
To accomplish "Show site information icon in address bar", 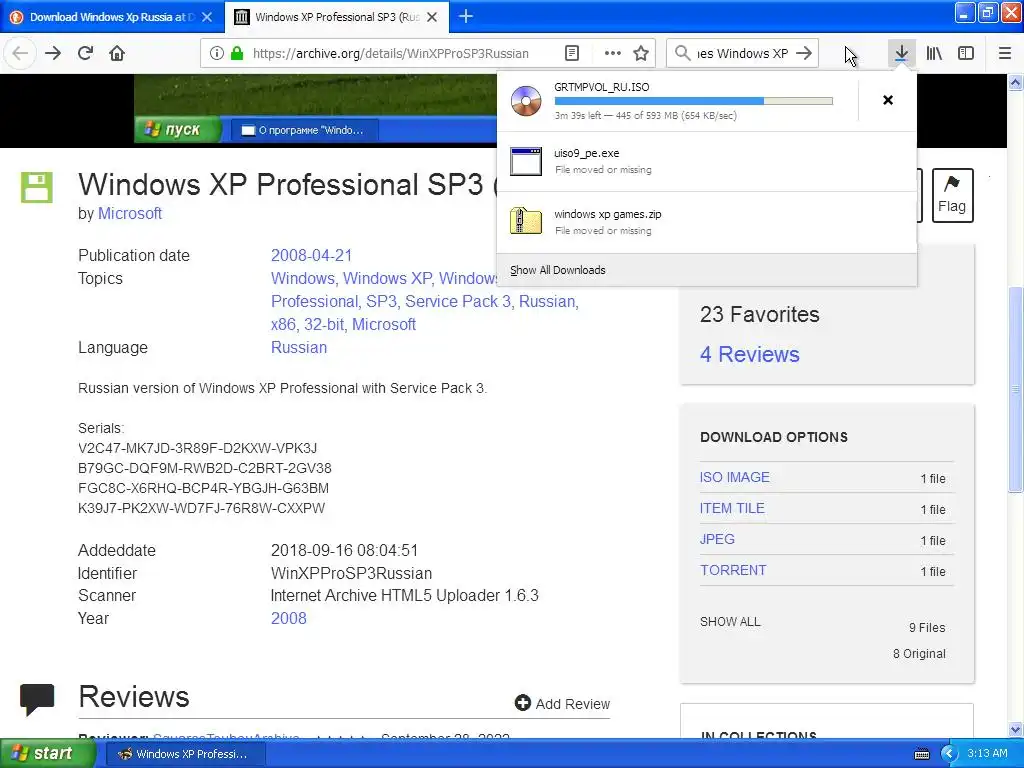I will (216, 53).
